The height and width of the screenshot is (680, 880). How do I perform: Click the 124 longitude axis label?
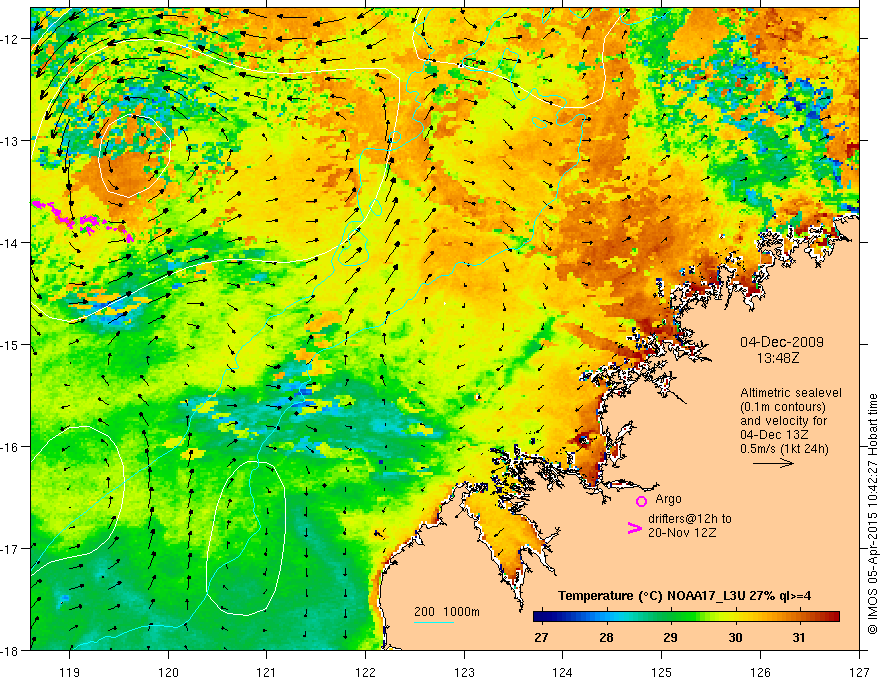(563, 672)
